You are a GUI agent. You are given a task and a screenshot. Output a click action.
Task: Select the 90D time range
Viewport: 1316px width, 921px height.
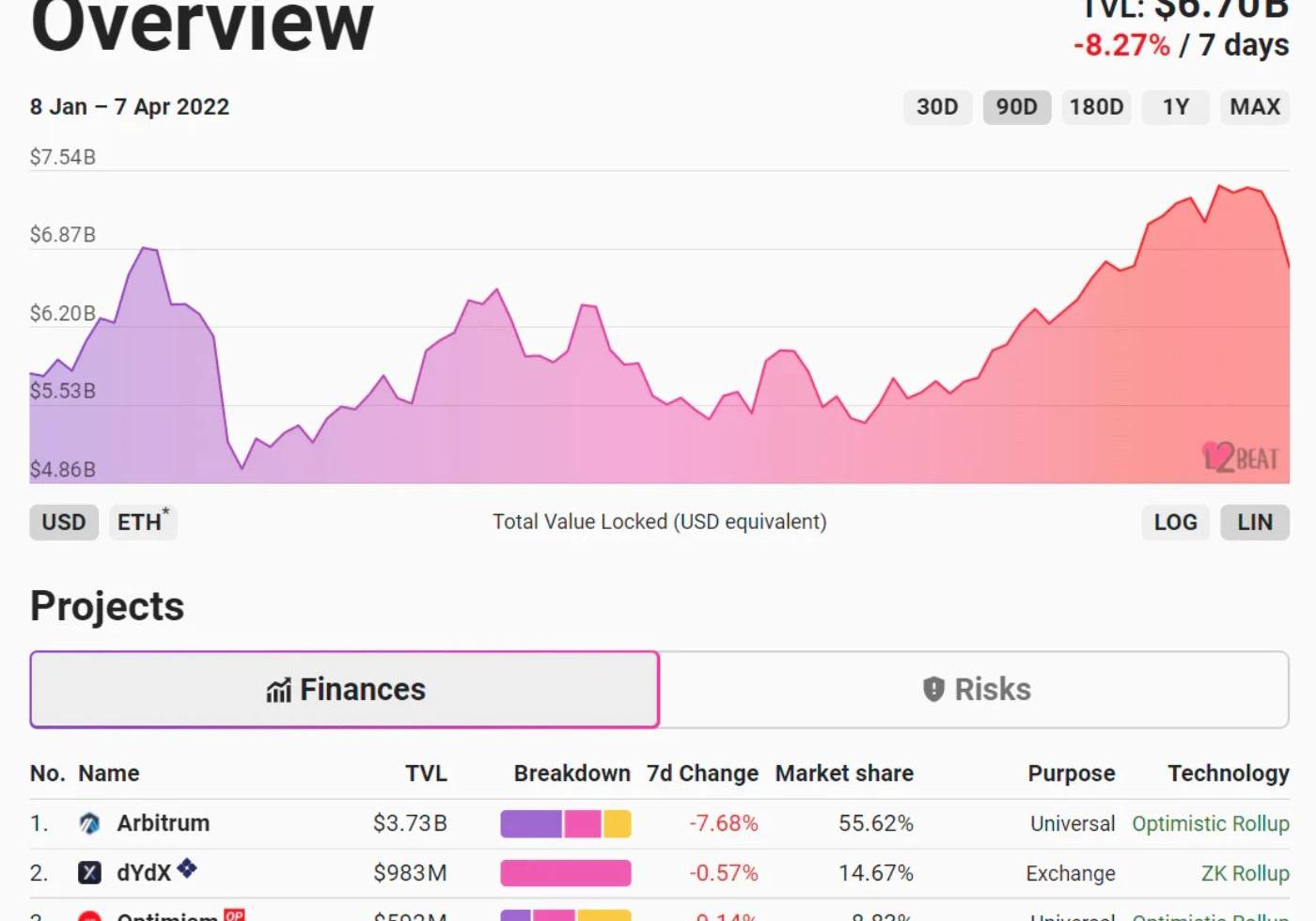click(1016, 107)
